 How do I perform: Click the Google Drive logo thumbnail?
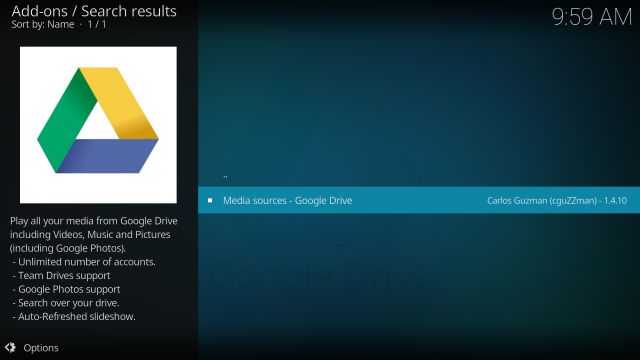[x=98, y=125]
